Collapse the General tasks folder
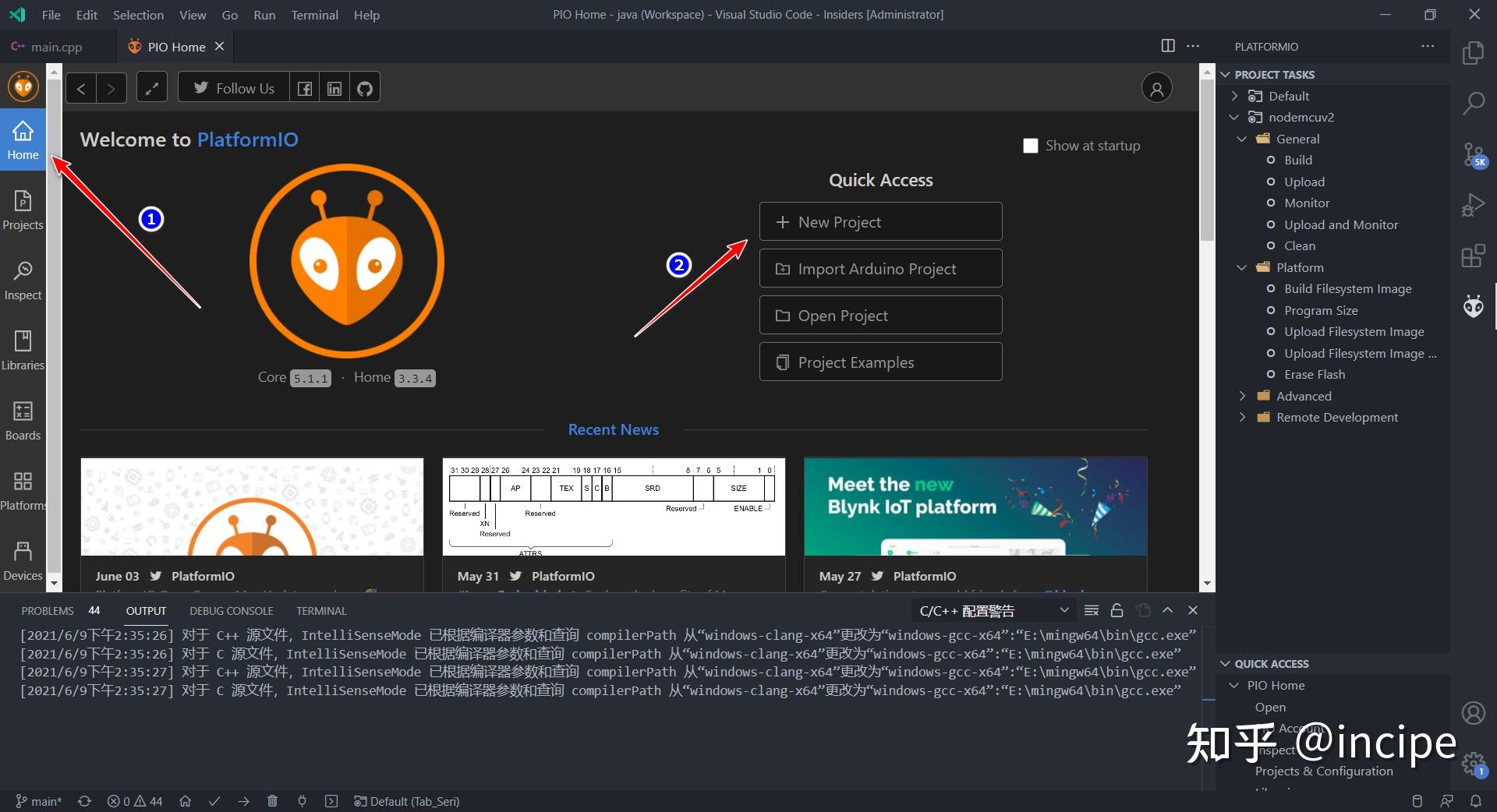This screenshot has width=1497, height=812. coord(1242,139)
